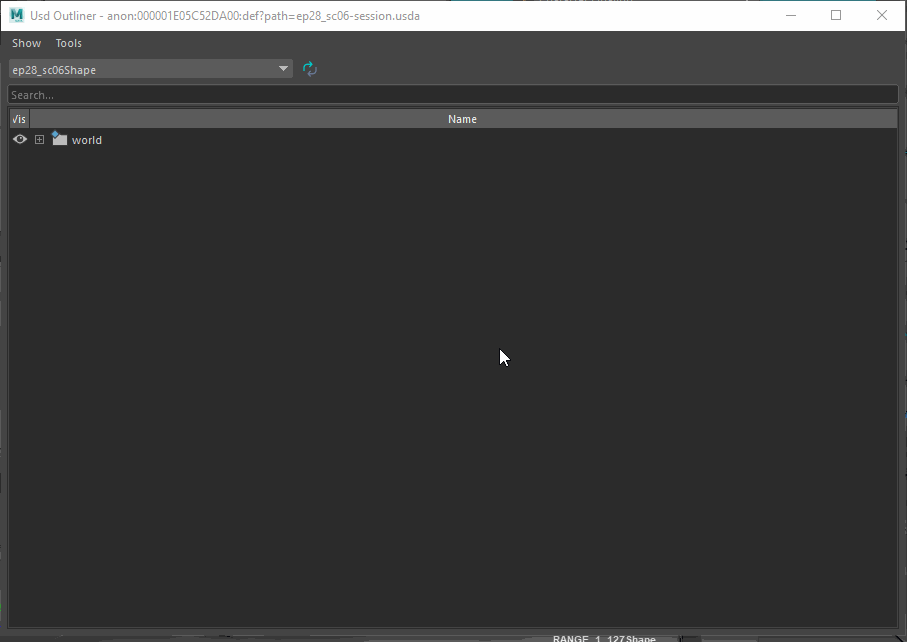Click the RANGE_1_127 Shape label at bottom
This screenshot has height=642, width=907.
604,638
